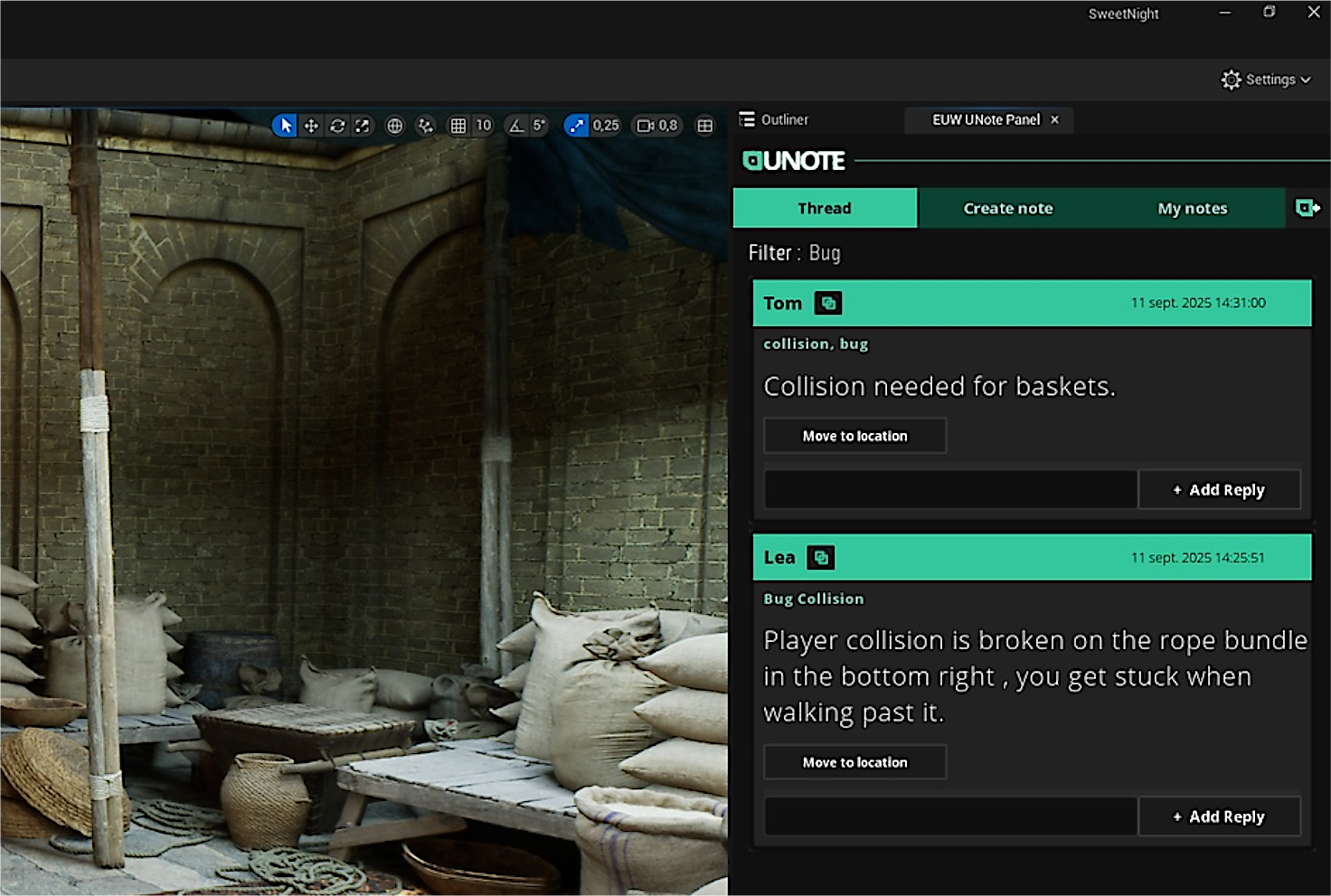The image size is (1331, 896).
Task: Open viewport layout grid icon
Action: [705, 126]
